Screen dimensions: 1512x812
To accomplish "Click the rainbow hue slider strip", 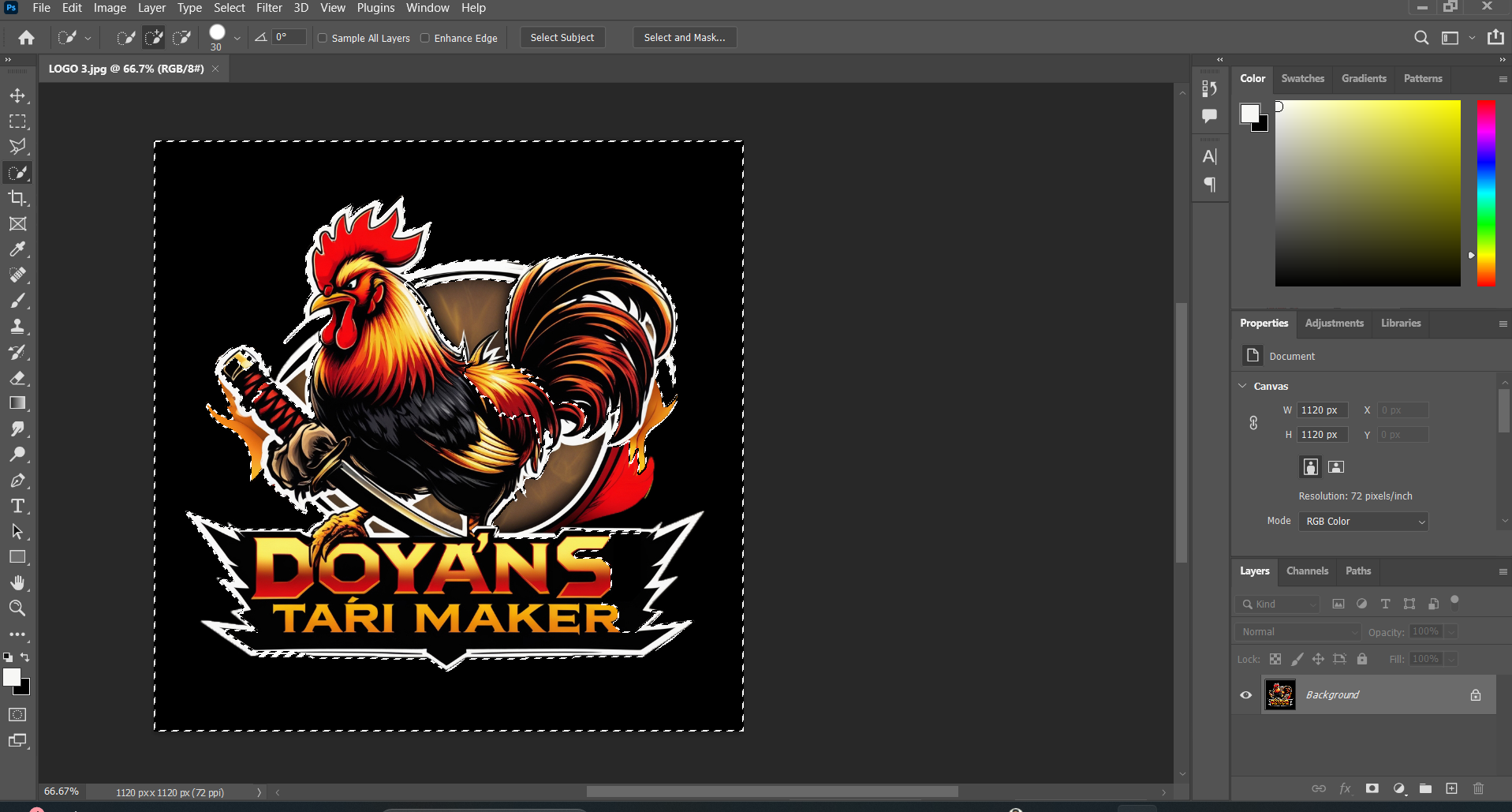I will 1486,193.
